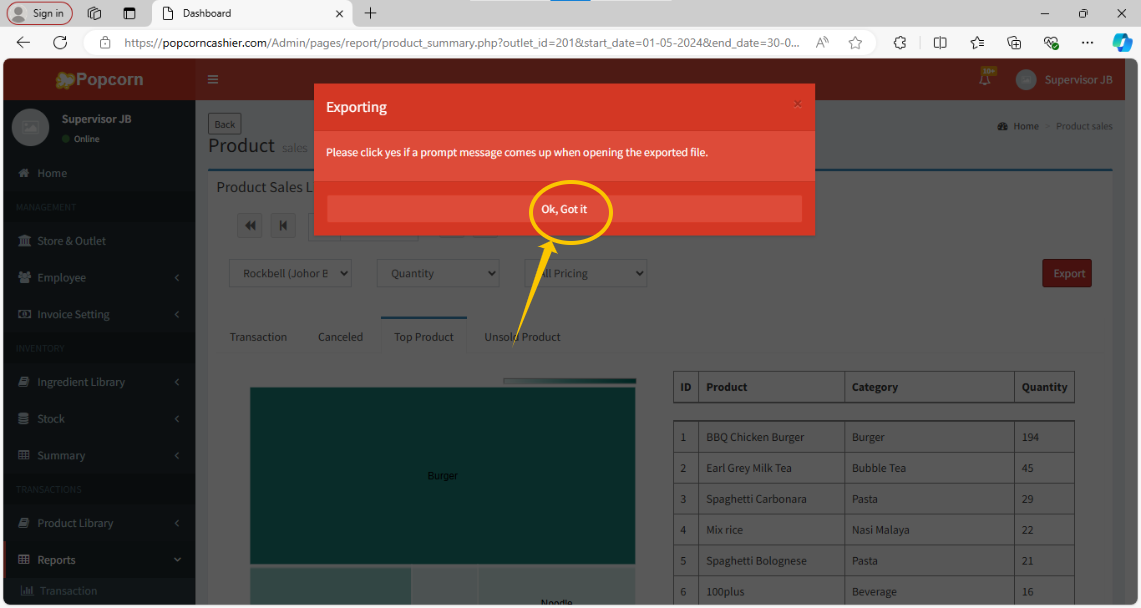The width and height of the screenshot is (1141, 608).
Task: Expand the Stock sidebar menu
Action: 99,419
